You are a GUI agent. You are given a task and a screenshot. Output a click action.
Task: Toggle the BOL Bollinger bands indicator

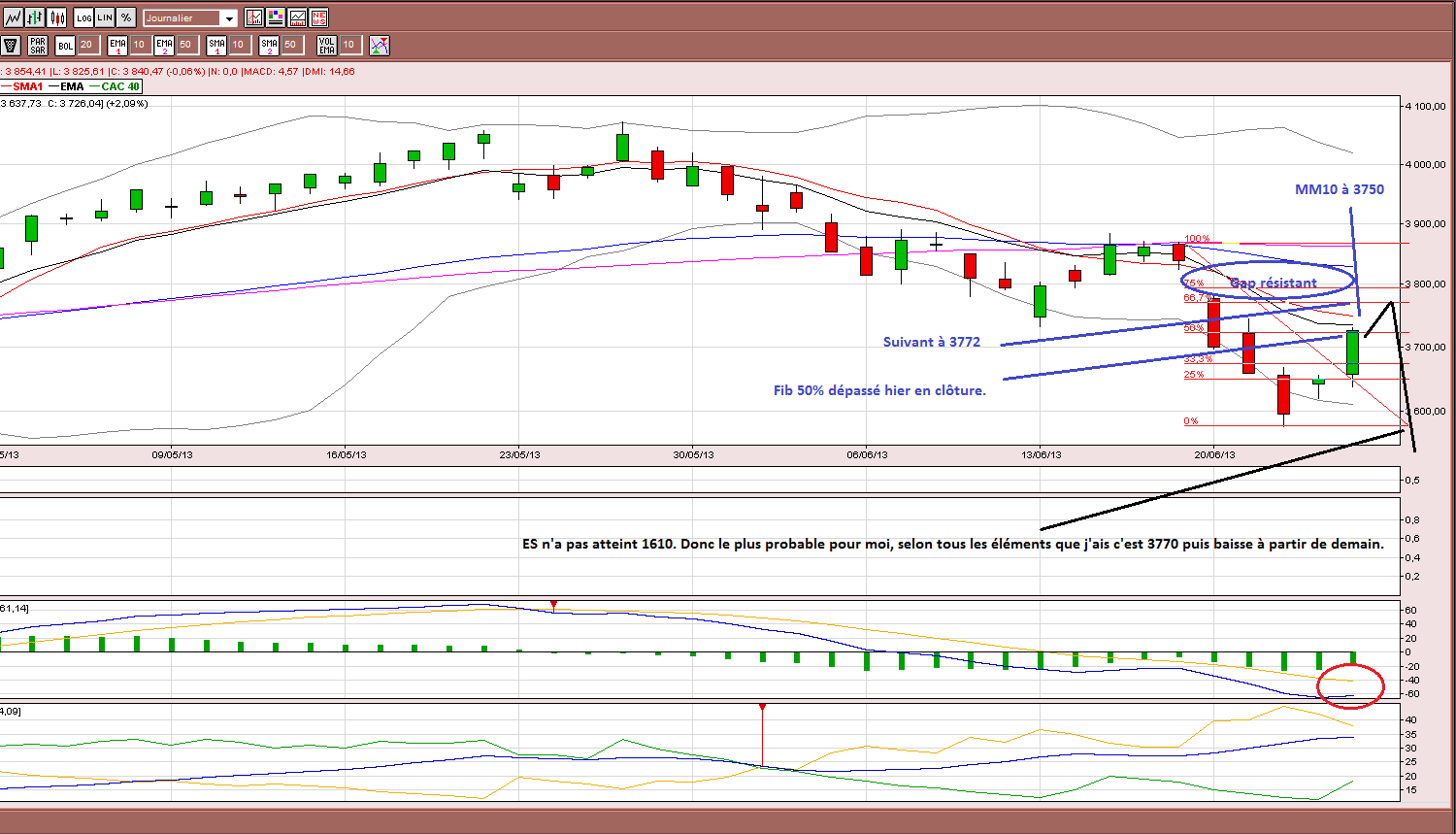pos(65,45)
